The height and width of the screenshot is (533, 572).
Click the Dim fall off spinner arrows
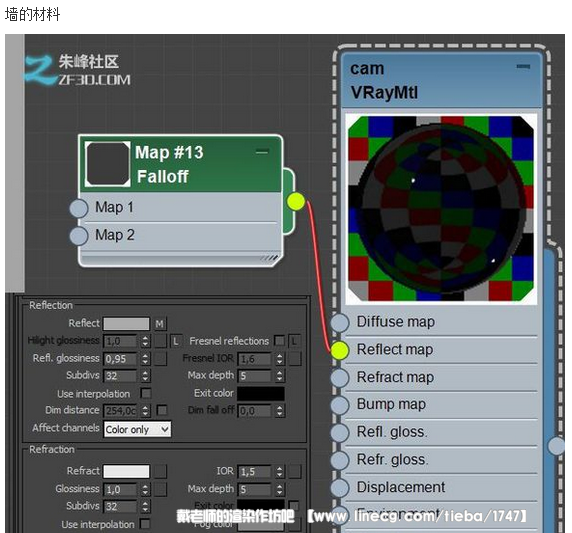point(279,411)
